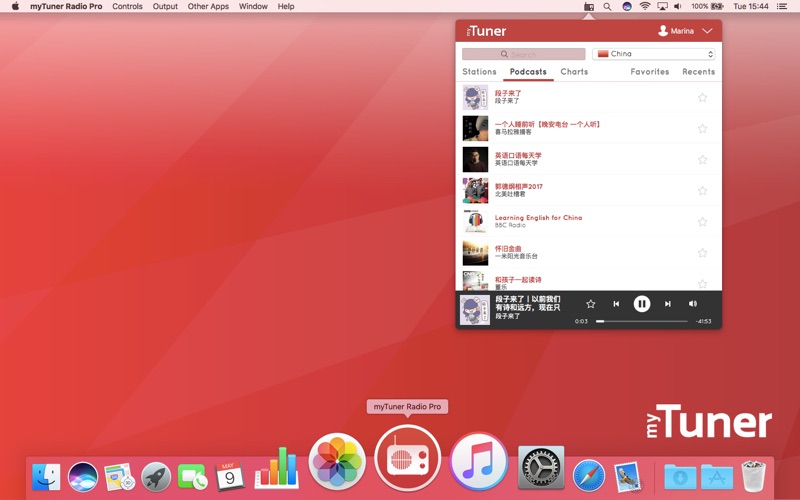The height and width of the screenshot is (500, 800).
Task: Toggle favorite star for 郭德纲相声2017
Action: point(702,191)
